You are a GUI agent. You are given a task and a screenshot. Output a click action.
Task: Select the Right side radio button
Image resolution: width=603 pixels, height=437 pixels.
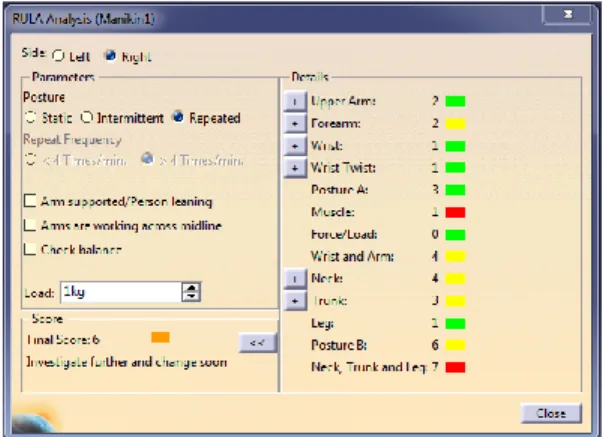pyautogui.click(x=110, y=56)
